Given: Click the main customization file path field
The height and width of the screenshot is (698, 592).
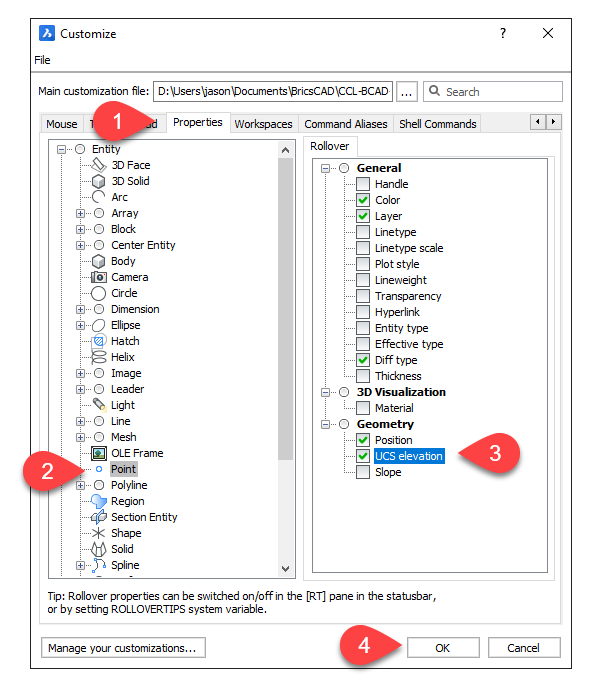Looking at the screenshot, I should point(273,91).
